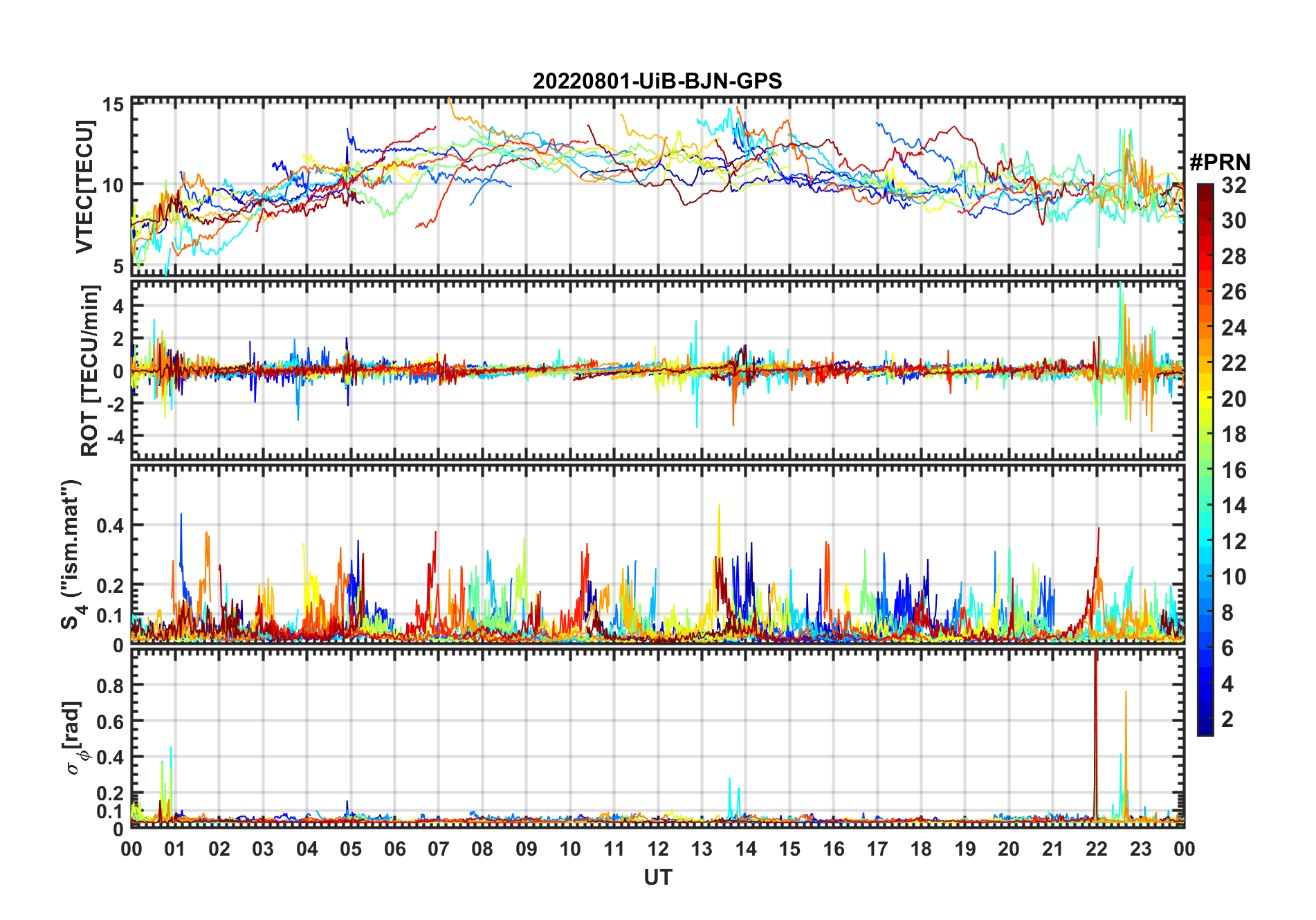Click sigma-phi y-axis tick label 0.8
The width and height of the screenshot is (1316, 920).
(x=110, y=686)
